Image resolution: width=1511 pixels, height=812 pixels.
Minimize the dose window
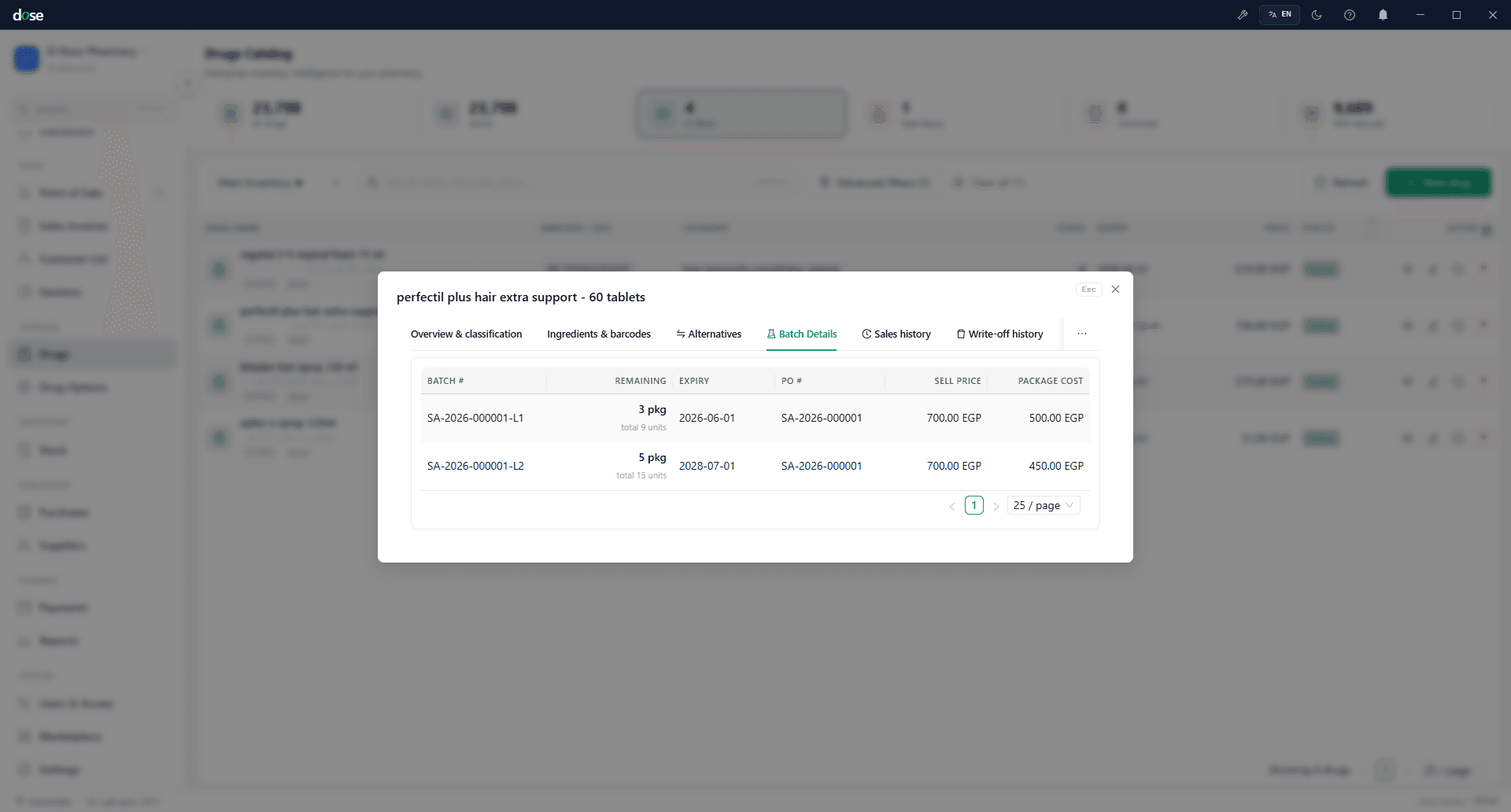(1420, 15)
